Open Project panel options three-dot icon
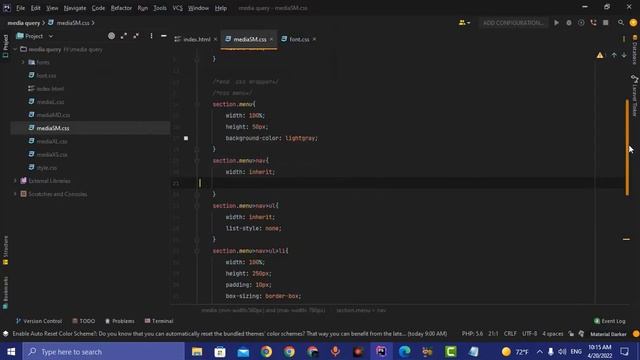This screenshot has height=360, width=640. pyautogui.click(x=151, y=36)
